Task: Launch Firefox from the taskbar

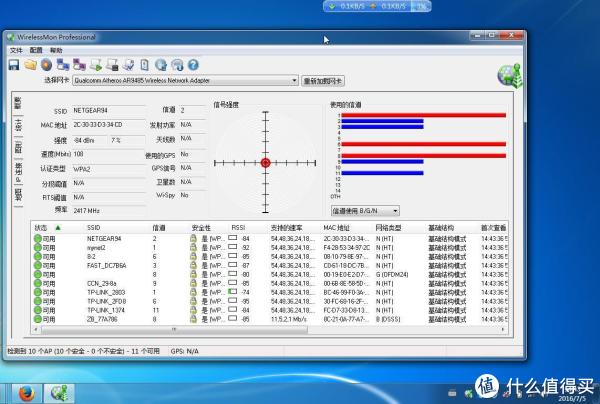Action: pos(26,394)
